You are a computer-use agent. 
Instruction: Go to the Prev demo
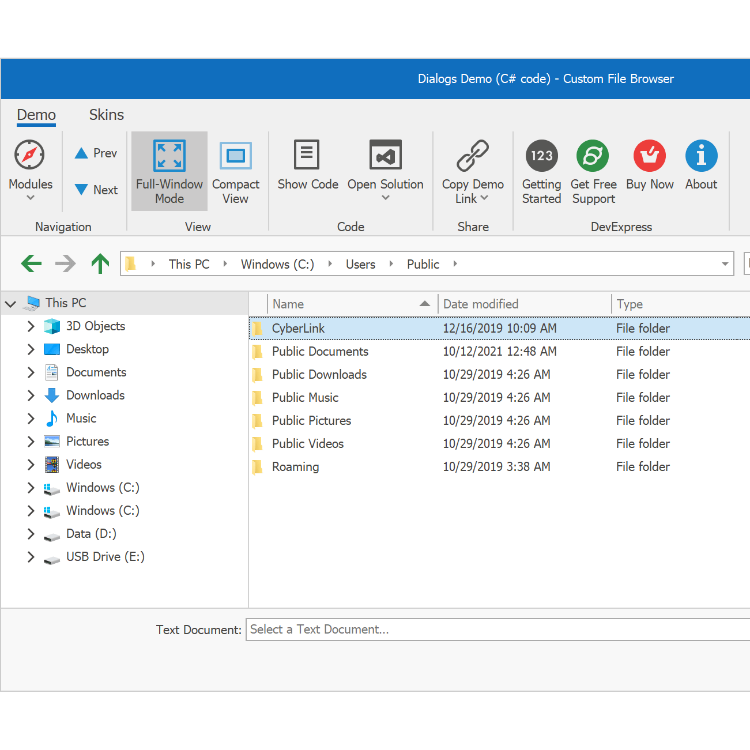pyautogui.click(x=96, y=153)
